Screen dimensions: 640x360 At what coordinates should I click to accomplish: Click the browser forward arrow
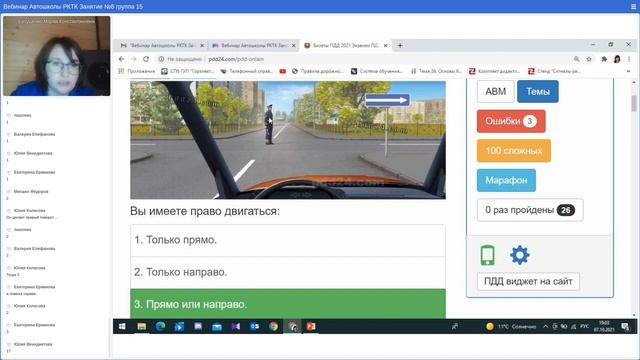133,59
